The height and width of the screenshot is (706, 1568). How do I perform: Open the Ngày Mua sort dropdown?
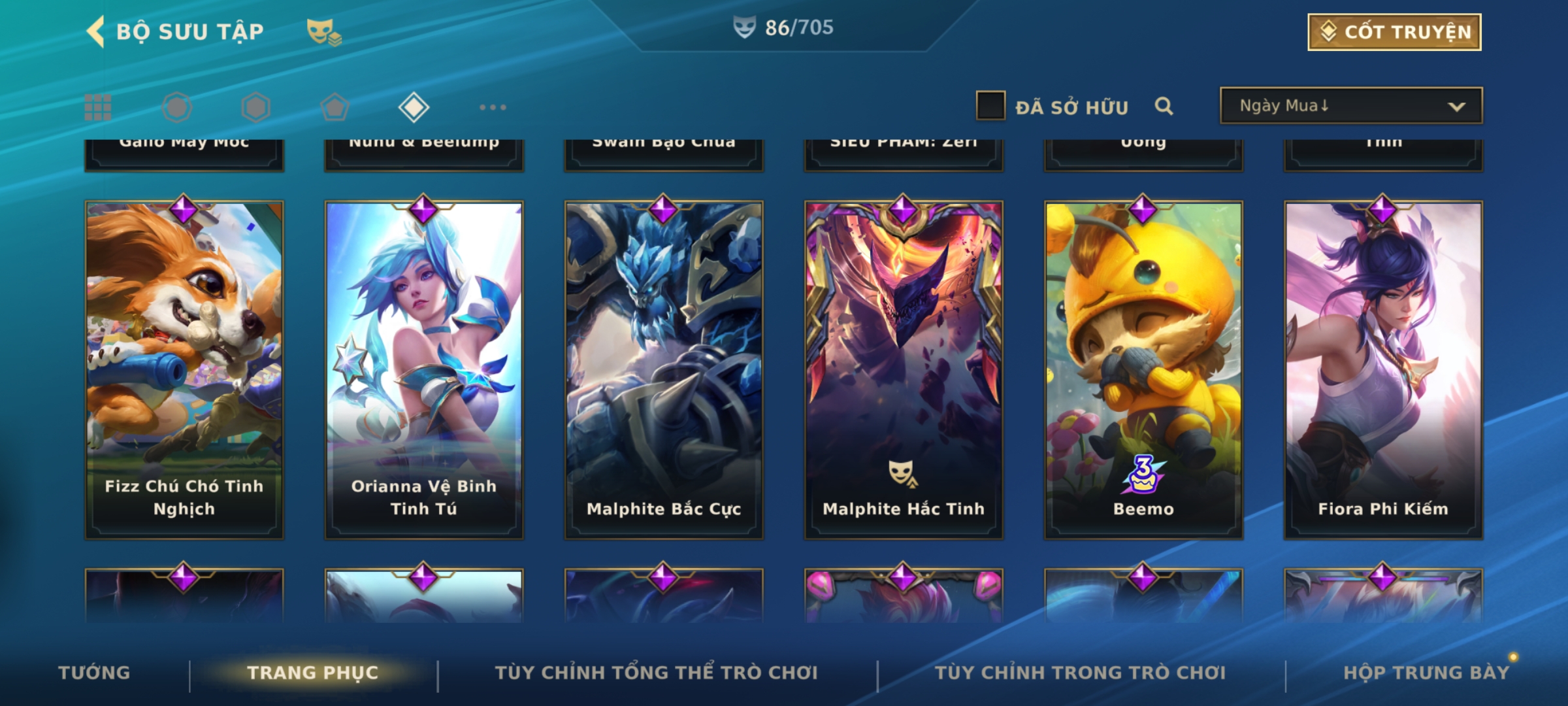pos(1351,105)
